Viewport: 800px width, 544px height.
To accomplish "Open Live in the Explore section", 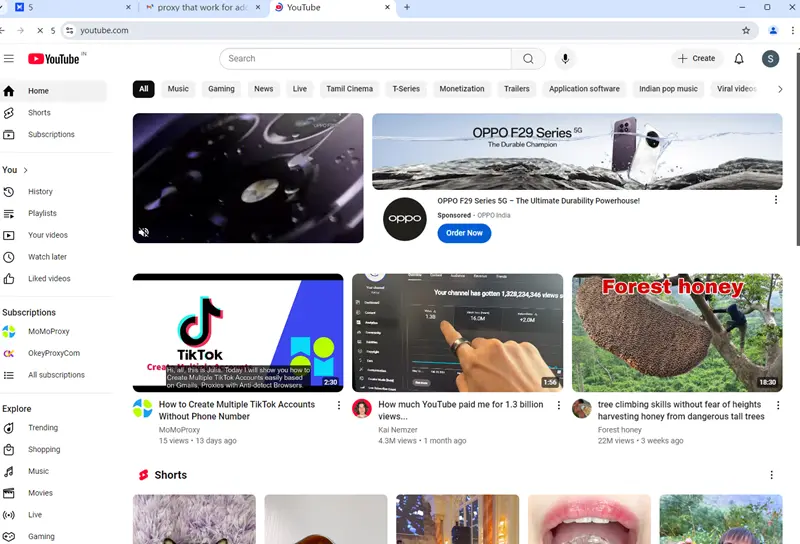I will [x=35, y=515].
